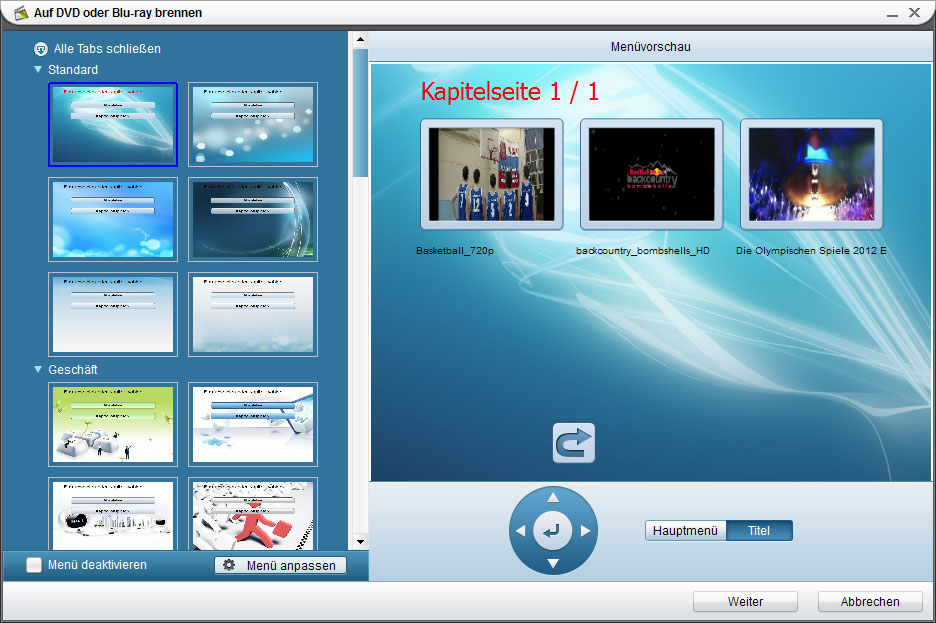
Task: Select the dark teal Standard menu template
Action: pos(253,219)
